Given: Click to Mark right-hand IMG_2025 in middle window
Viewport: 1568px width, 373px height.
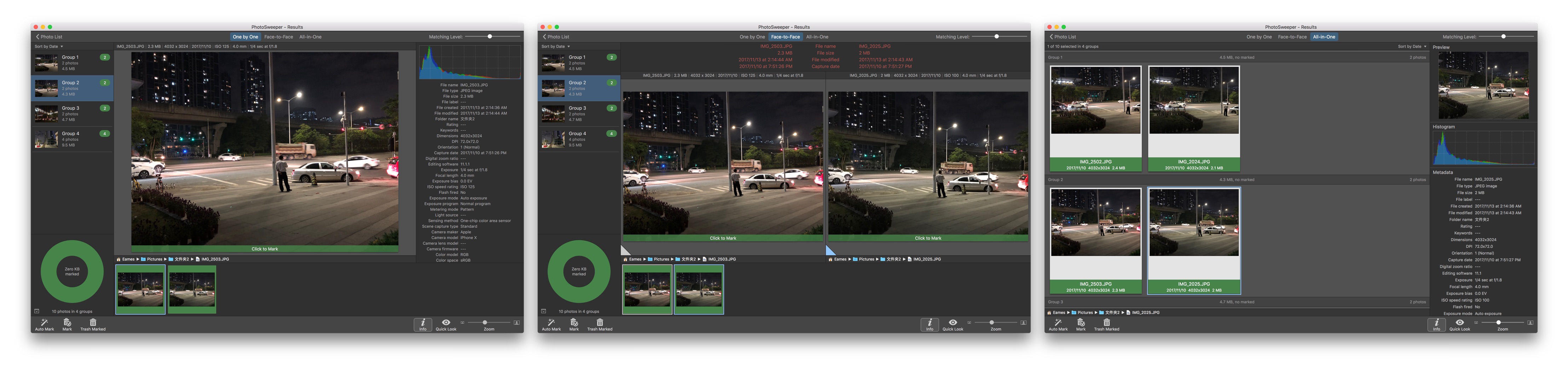Looking at the screenshot, I should (x=928, y=239).
